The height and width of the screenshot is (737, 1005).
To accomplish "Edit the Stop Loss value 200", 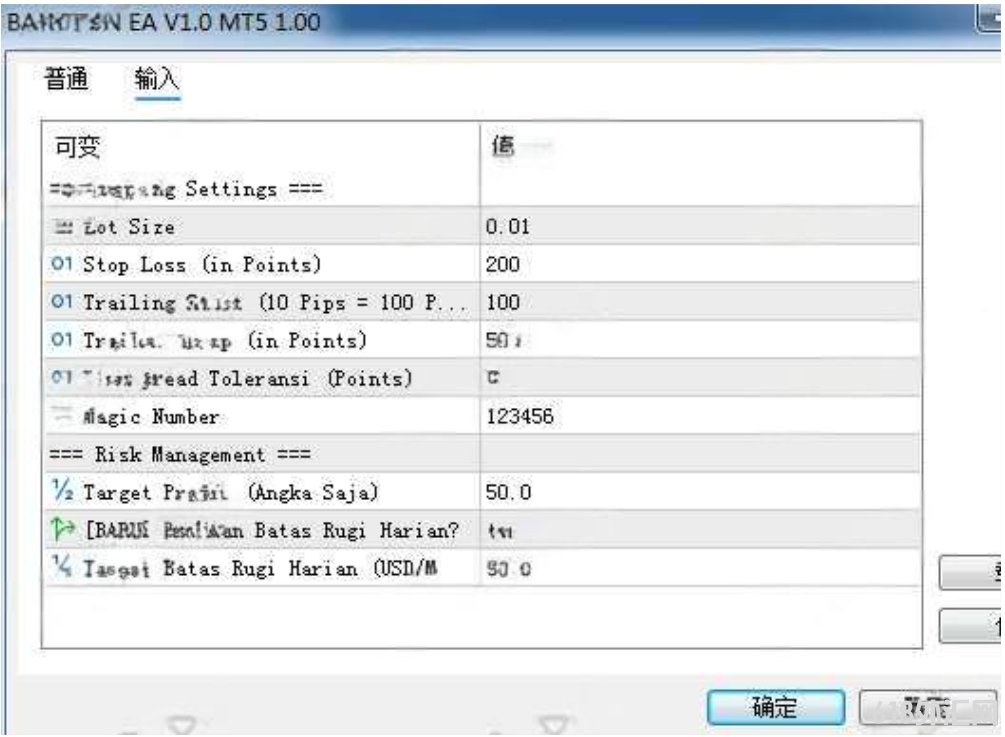I will (x=700, y=264).
